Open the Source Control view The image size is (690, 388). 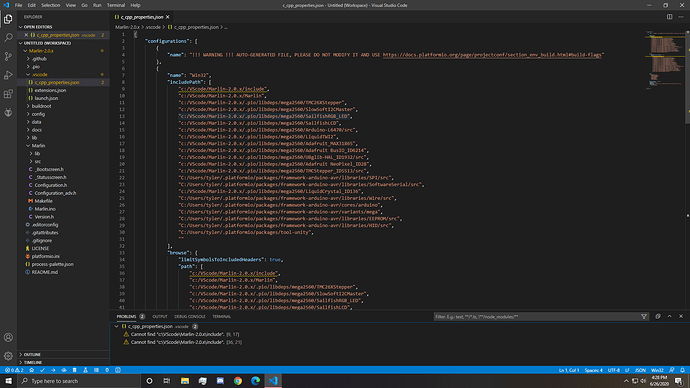(x=8, y=56)
